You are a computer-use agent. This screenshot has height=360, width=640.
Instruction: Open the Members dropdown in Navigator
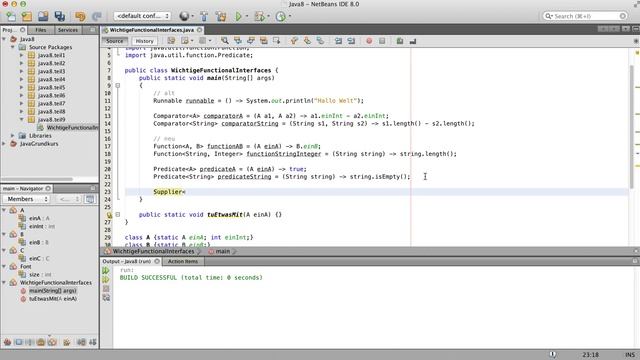tap(27, 199)
